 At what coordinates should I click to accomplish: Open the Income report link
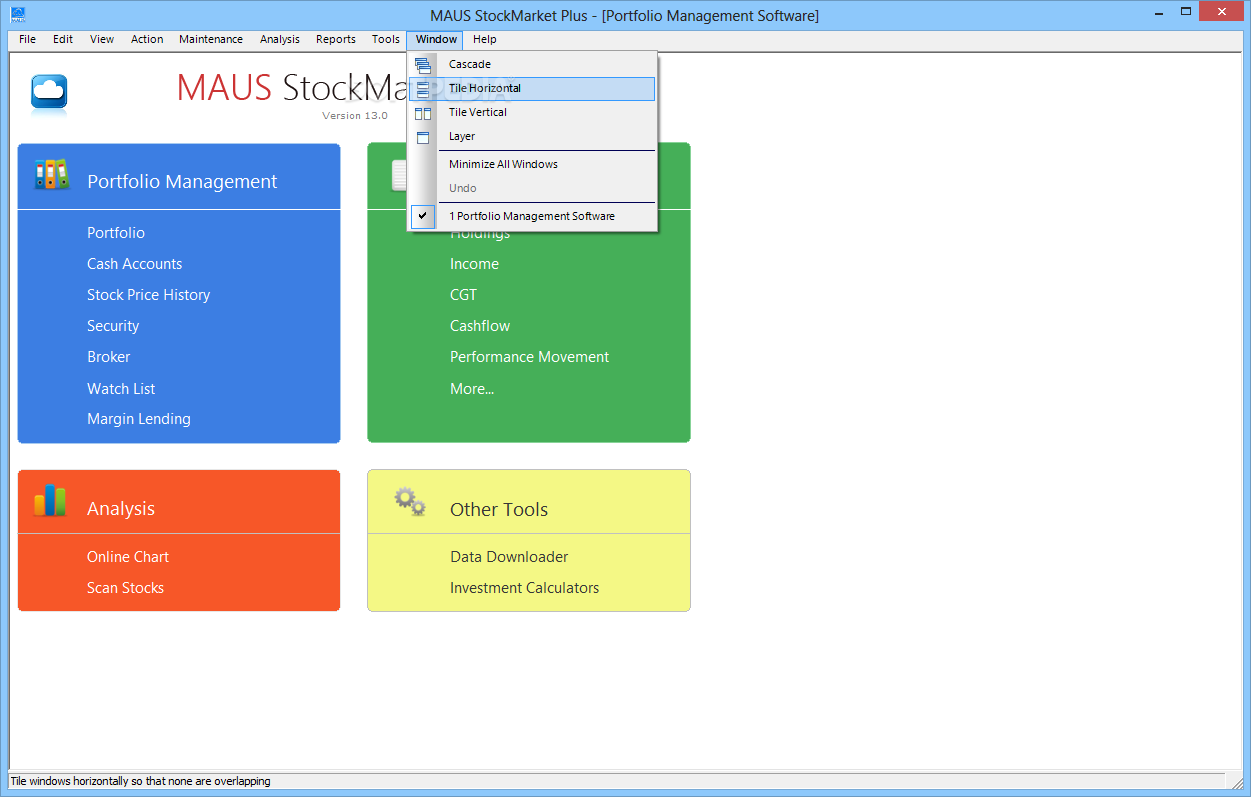474,264
